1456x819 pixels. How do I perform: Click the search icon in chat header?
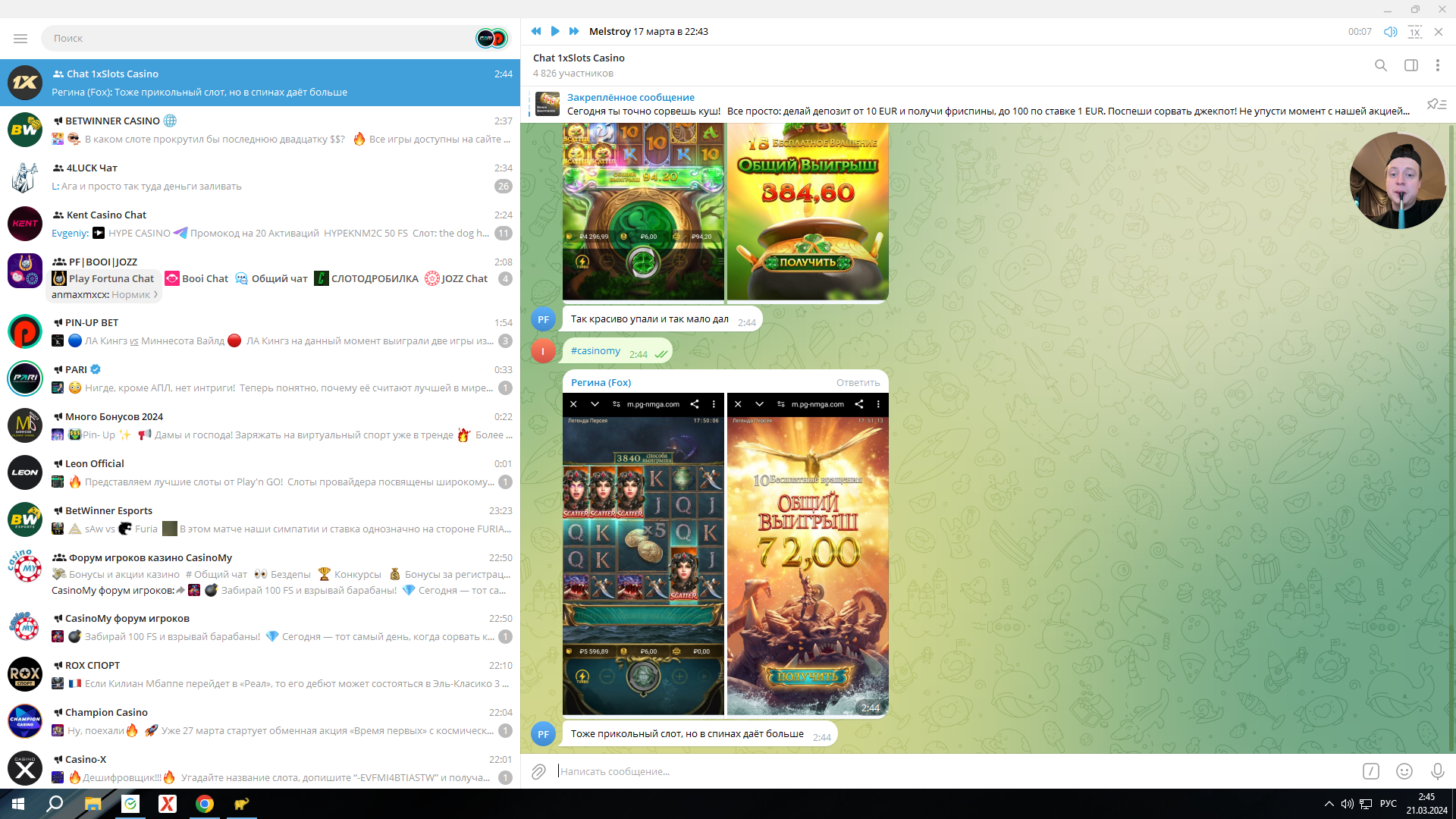[x=1381, y=66]
